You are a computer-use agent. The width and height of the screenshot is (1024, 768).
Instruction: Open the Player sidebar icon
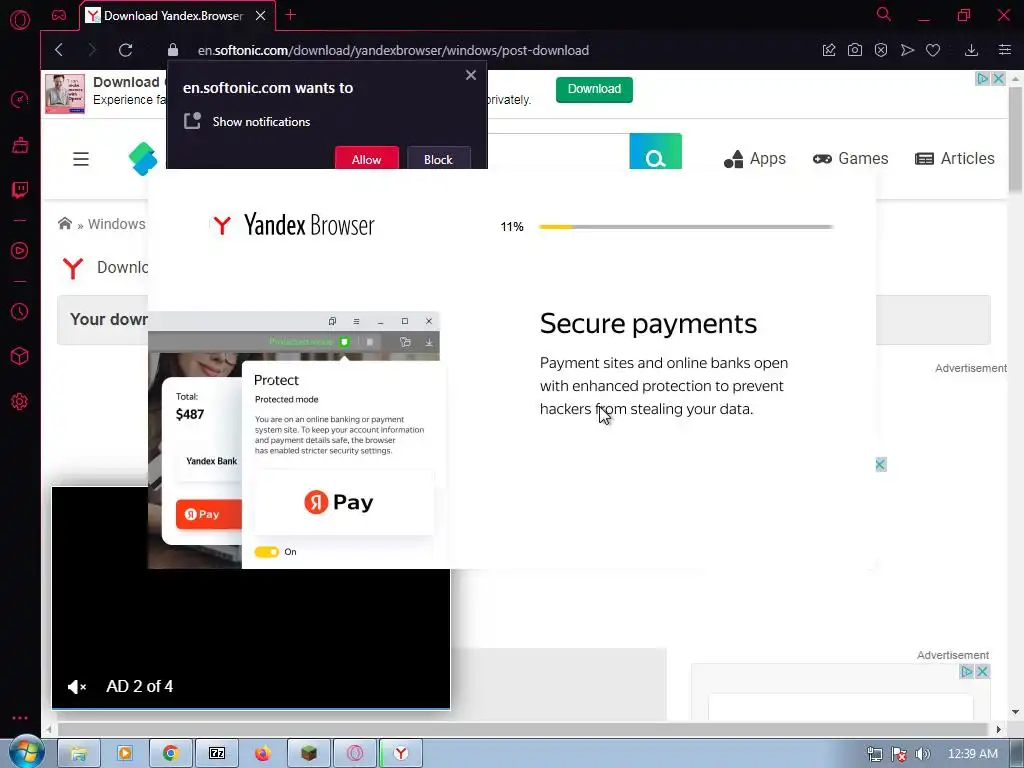tap(20, 251)
